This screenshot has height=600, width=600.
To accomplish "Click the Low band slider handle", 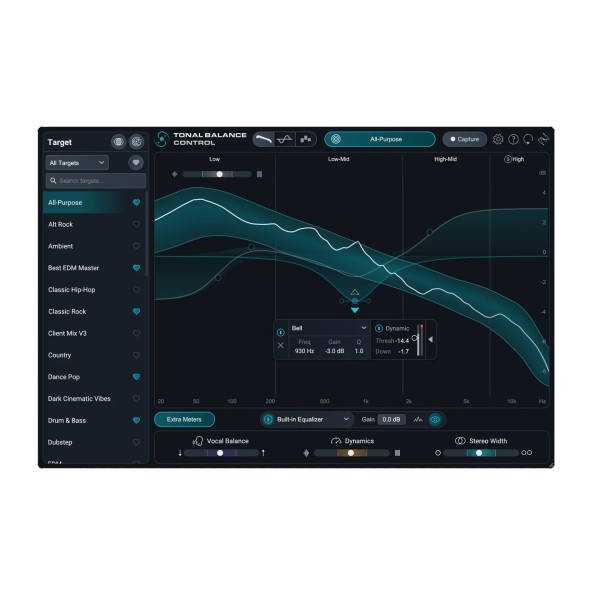I will [x=219, y=174].
